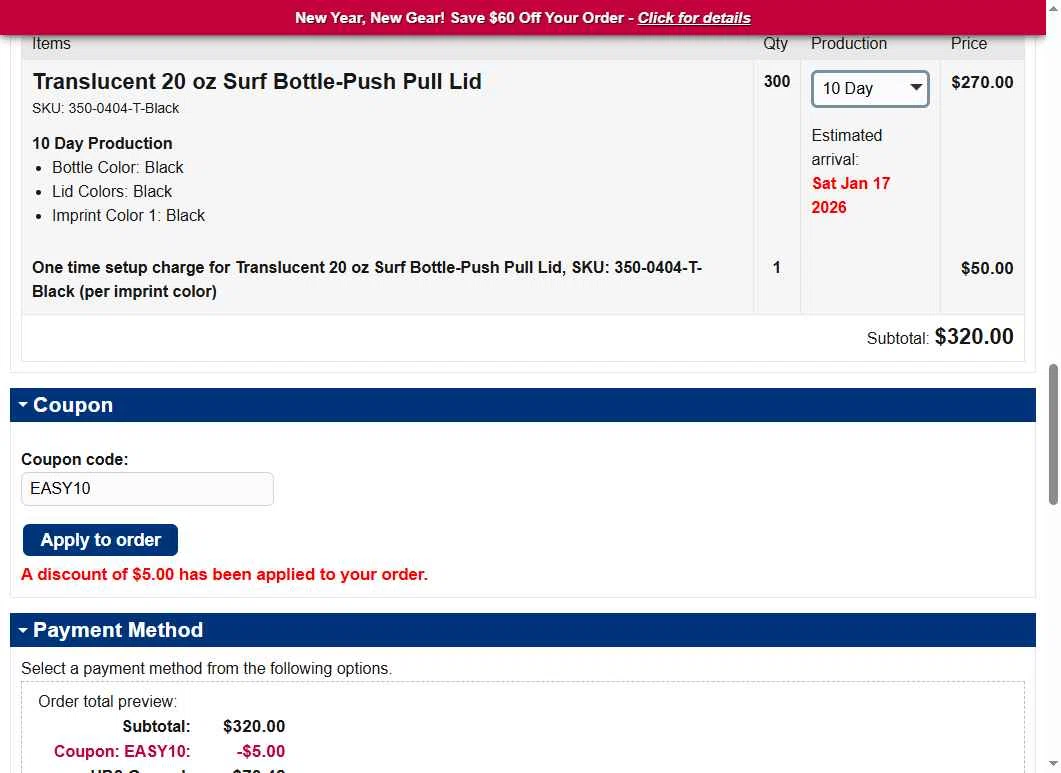The image size is (1061, 773).
Task: Click the $270.00 item price
Action: [x=981, y=82]
